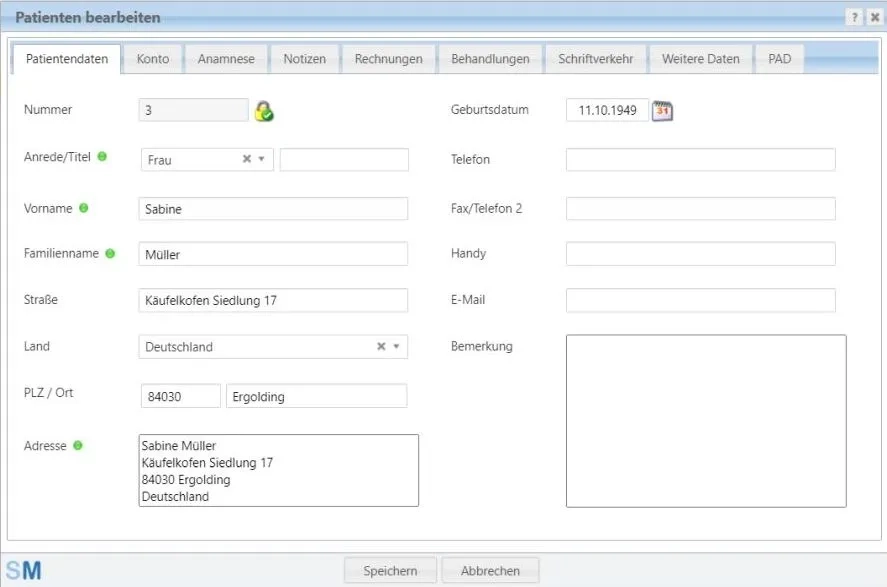The height and width of the screenshot is (587, 887).
Task: Go to the Rechnungen tab
Action: pos(388,59)
